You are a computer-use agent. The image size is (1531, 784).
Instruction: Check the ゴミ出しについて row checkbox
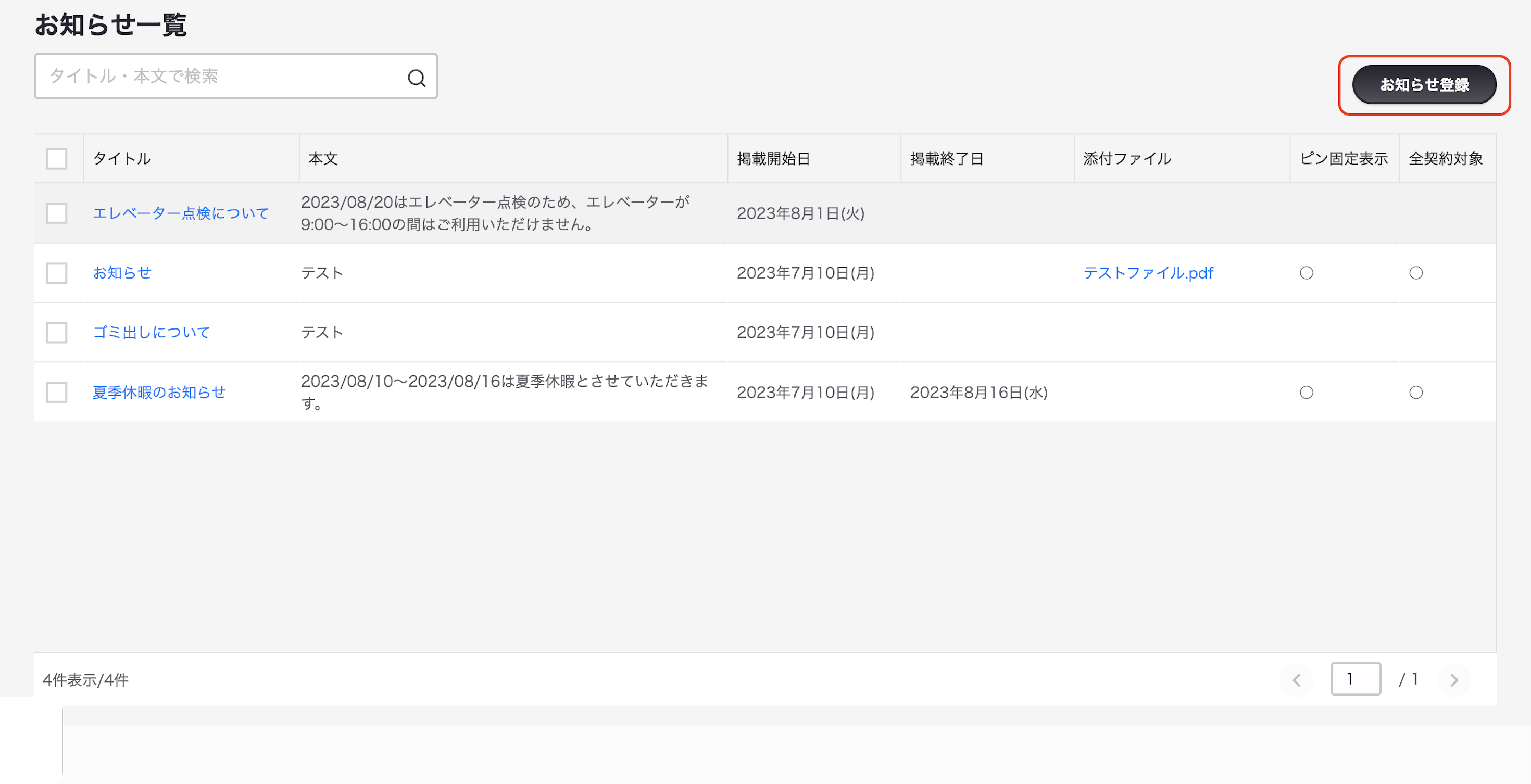pyautogui.click(x=56, y=333)
